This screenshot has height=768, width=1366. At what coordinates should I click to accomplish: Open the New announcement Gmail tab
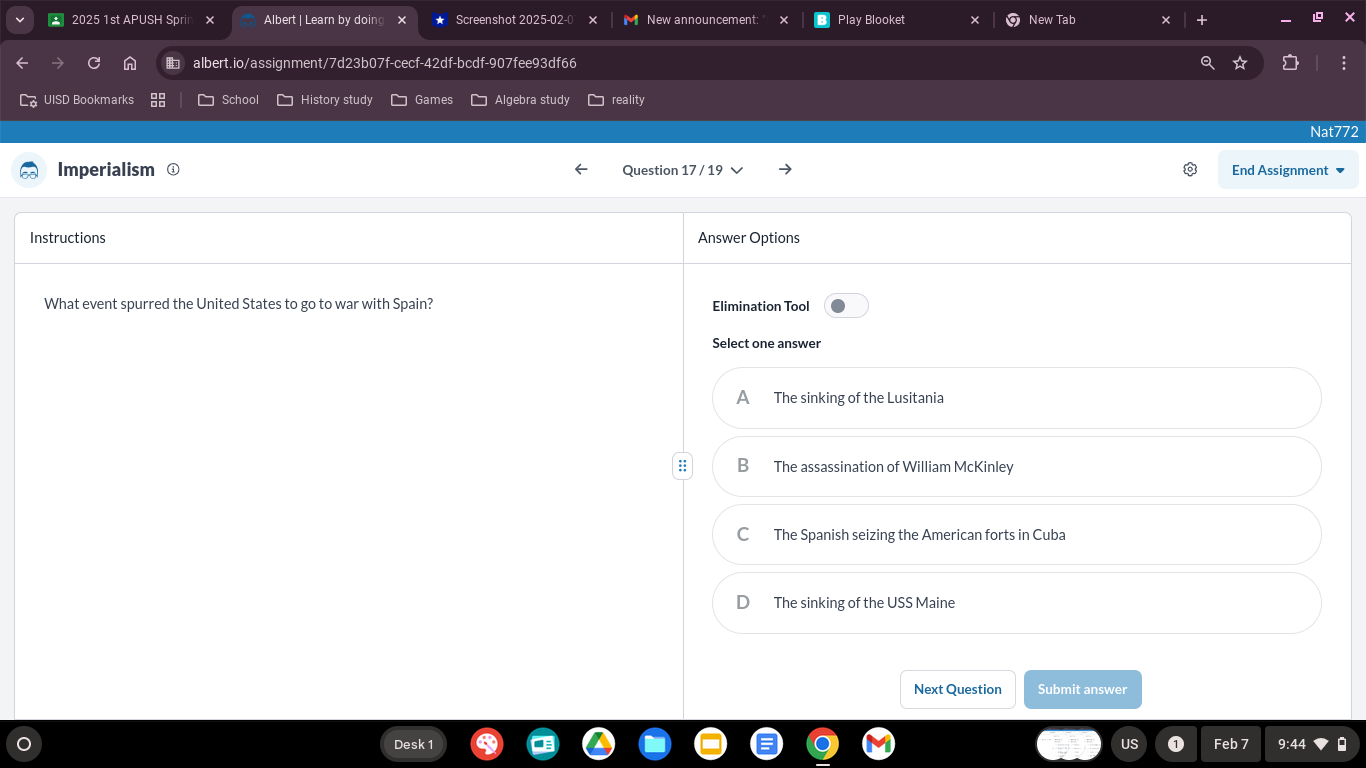tap(706, 20)
